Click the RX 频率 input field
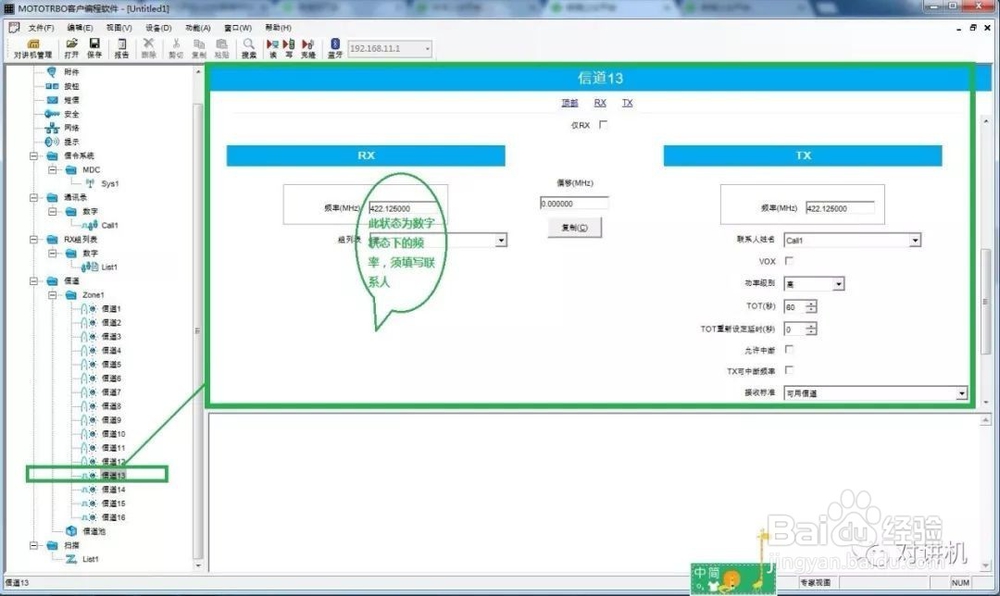Screen dimensions: 1000x596 (404, 208)
